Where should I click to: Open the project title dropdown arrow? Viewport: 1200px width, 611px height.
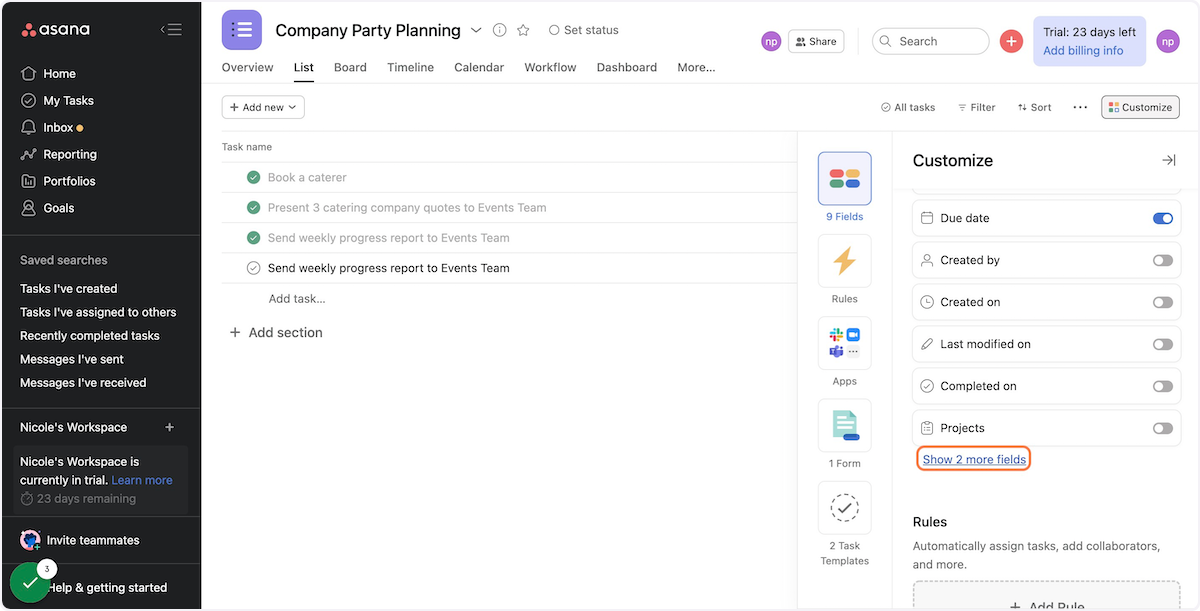coord(476,30)
